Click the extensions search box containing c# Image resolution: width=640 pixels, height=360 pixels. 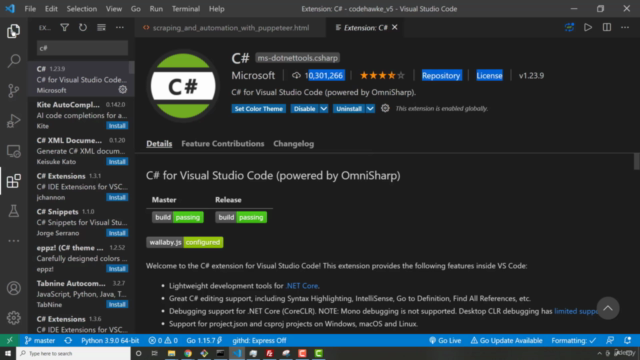pos(82,48)
